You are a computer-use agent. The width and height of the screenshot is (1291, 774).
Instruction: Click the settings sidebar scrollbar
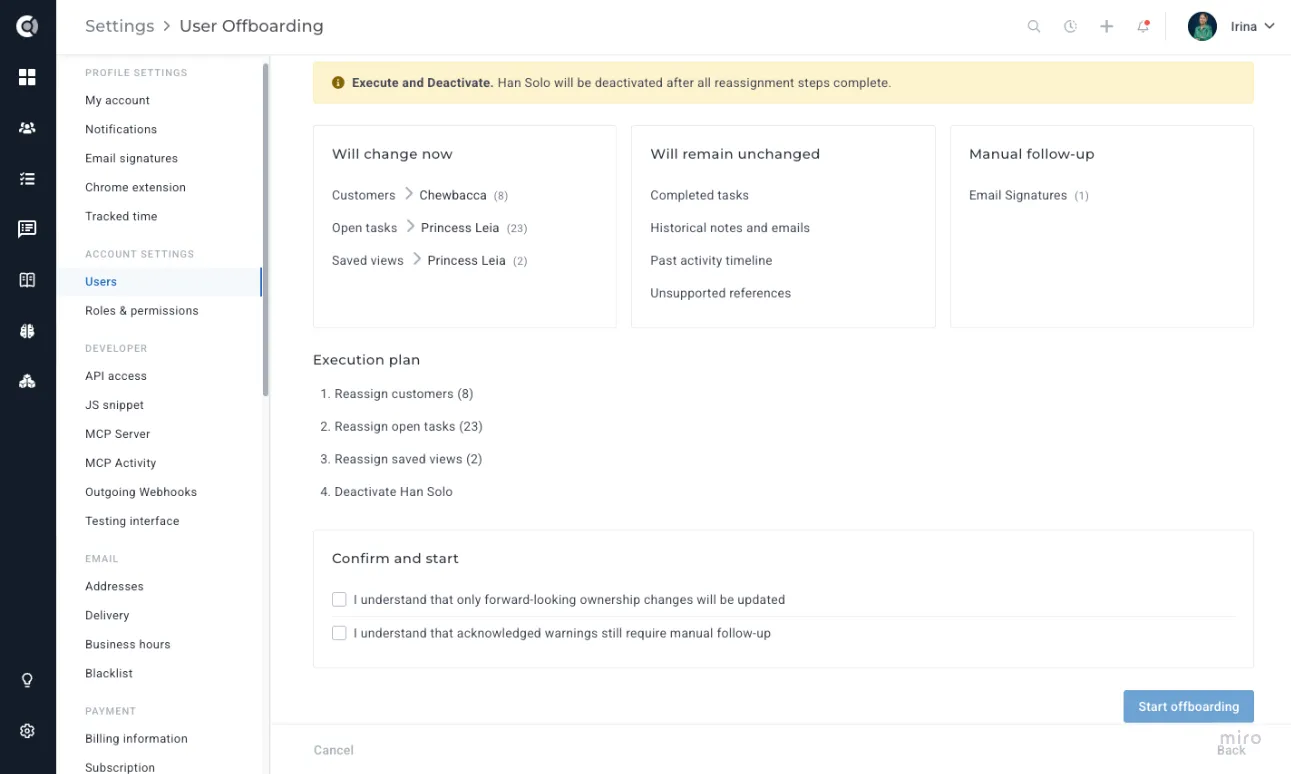[265, 230]
